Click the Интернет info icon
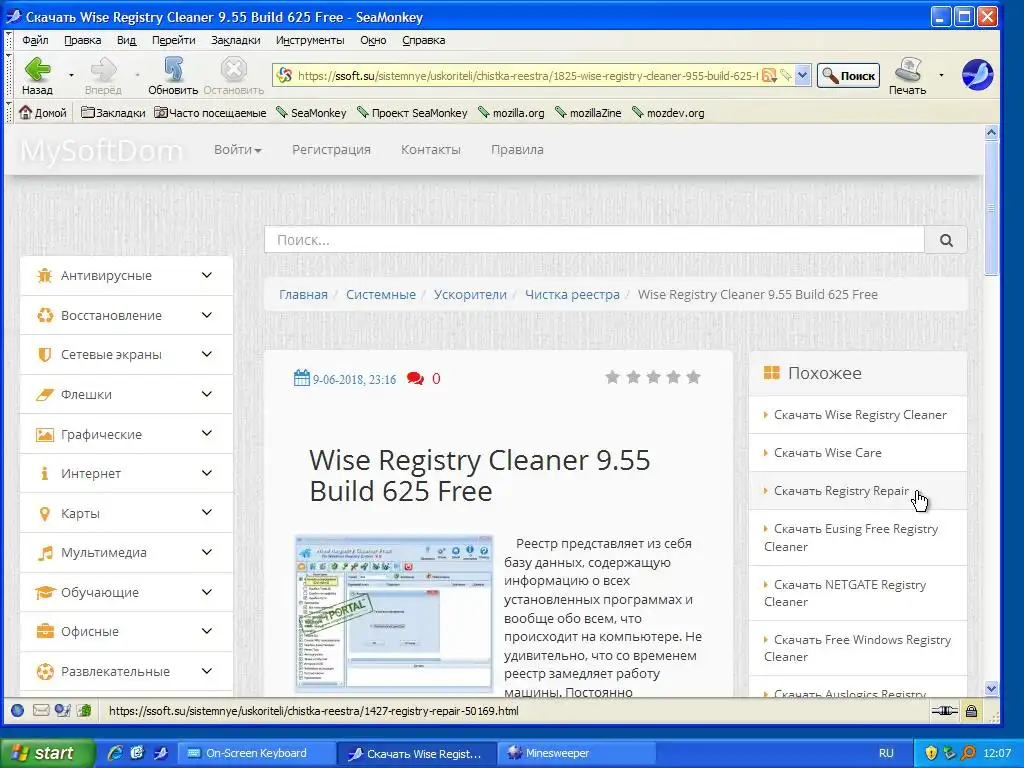 click(x=44, y=473)
